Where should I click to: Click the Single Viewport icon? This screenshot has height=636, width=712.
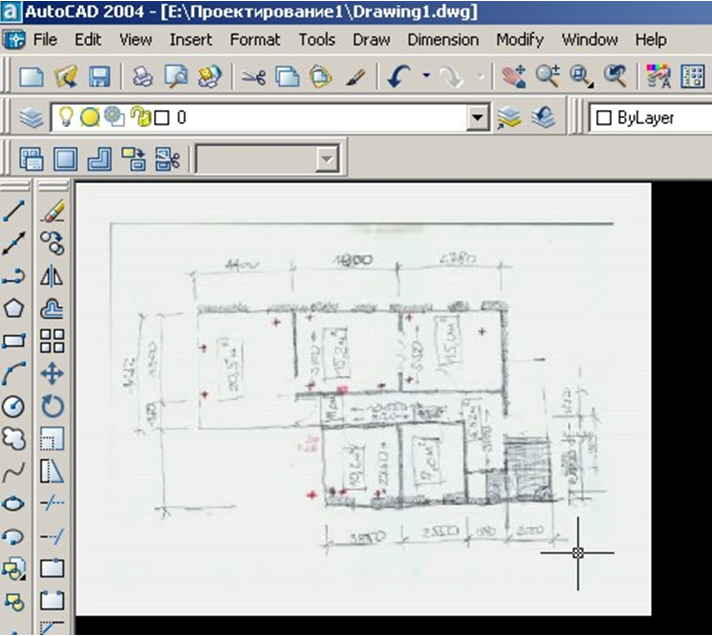[65, 159]
